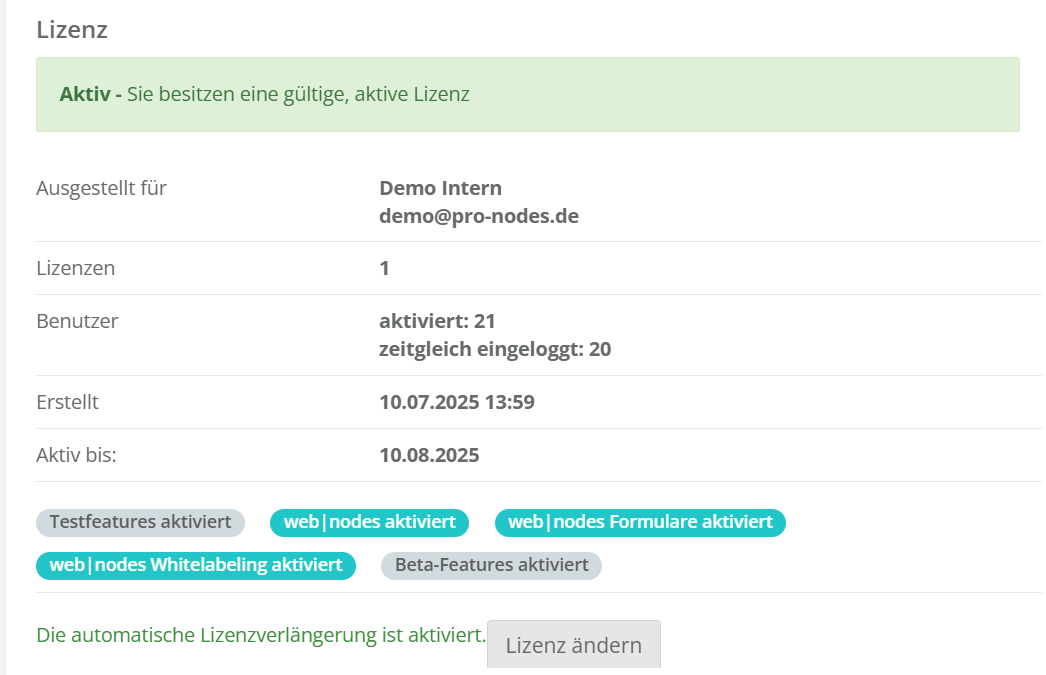
Task: Click the expiry date 10.08.2025
Action: tap(429, 455)
